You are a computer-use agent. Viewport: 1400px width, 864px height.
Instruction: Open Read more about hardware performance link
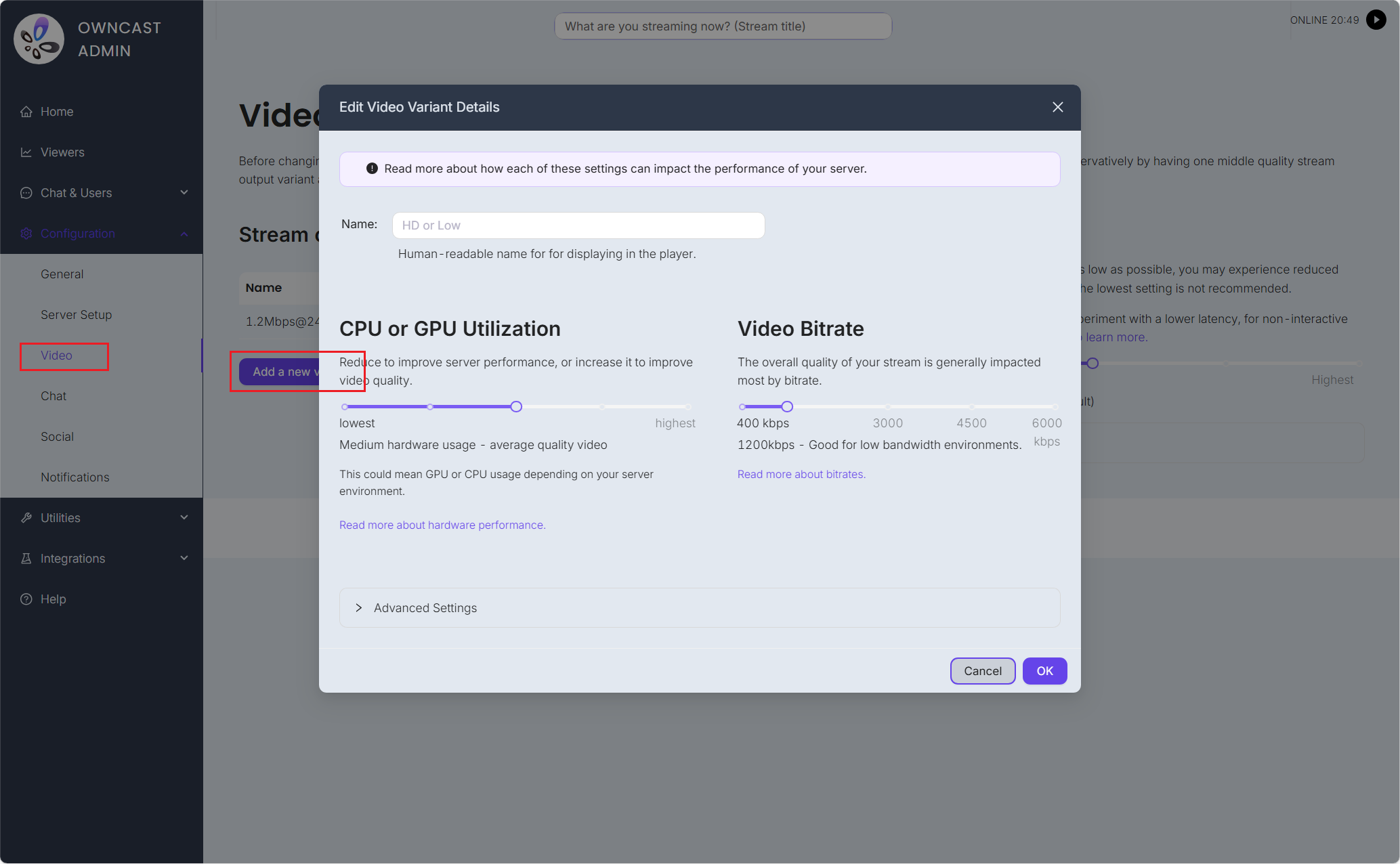tap(442, 525)
